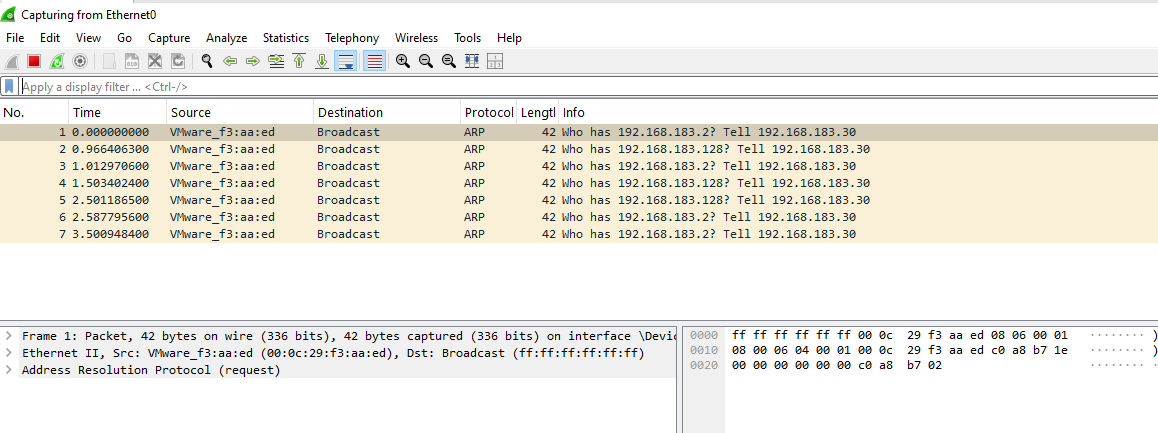Expand the Ethernet II detail row

pos(8,353)
